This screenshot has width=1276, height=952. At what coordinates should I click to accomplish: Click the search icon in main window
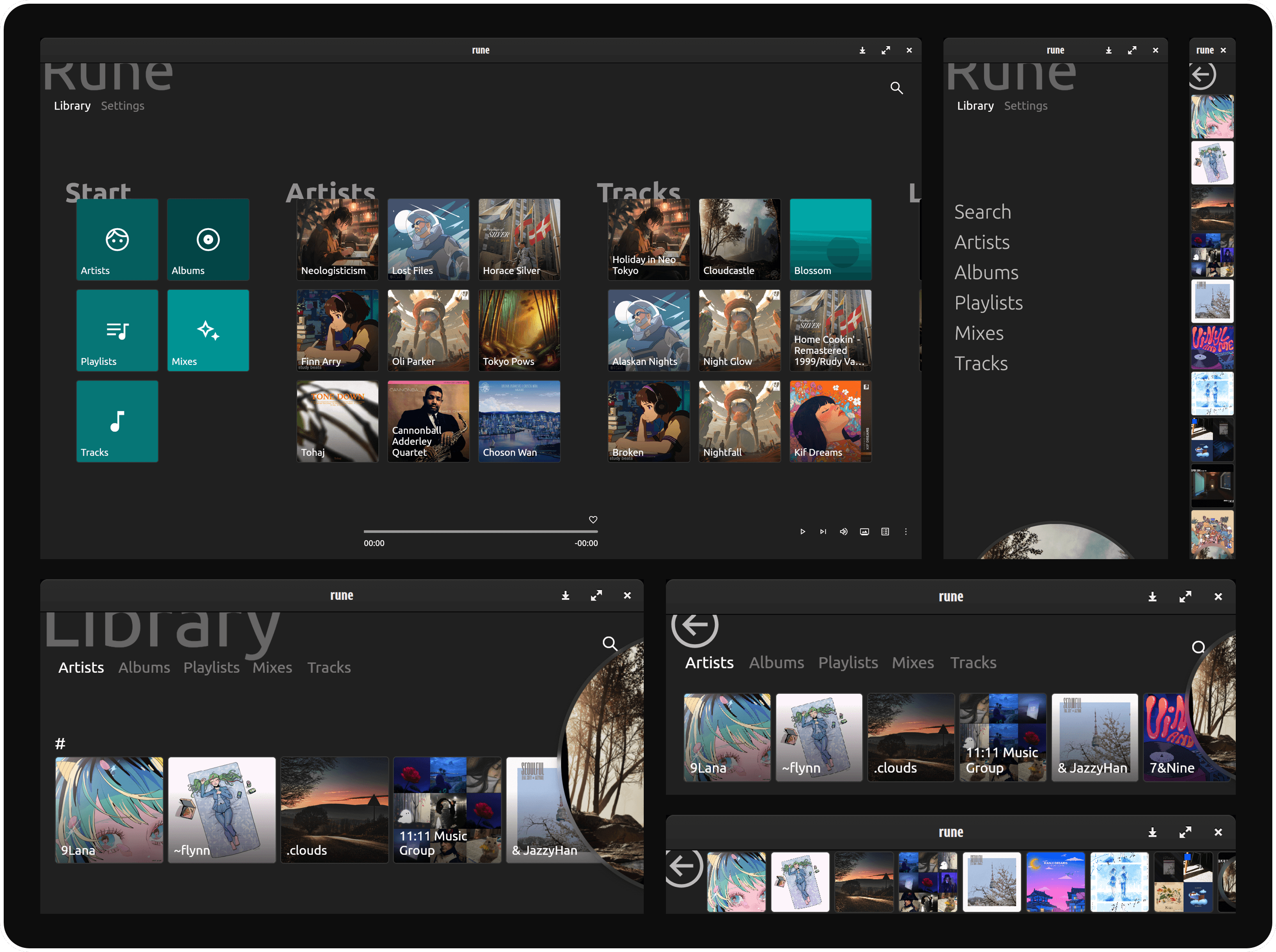click(x=896, y=88)
